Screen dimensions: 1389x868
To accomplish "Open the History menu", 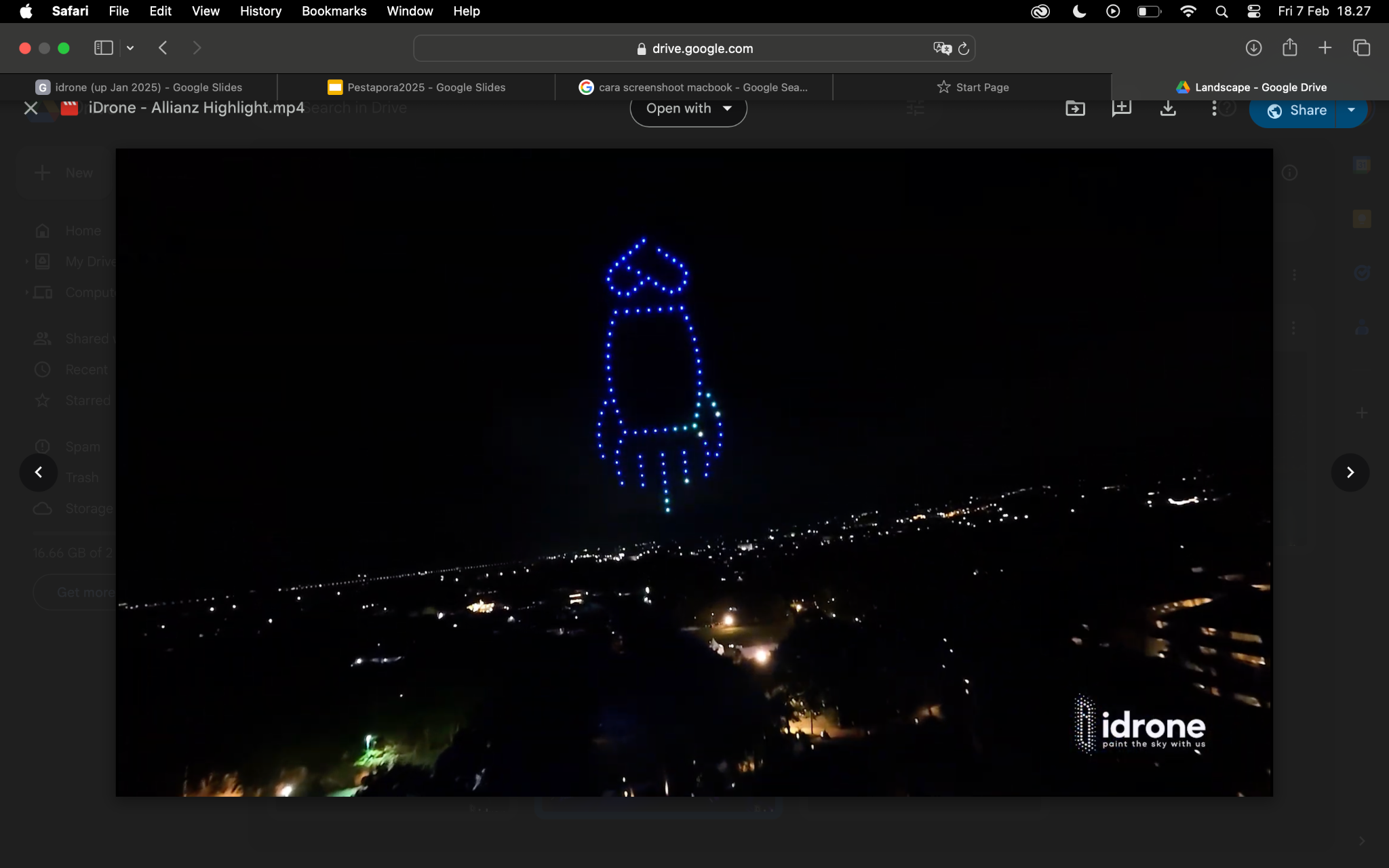I will [260, 12].
